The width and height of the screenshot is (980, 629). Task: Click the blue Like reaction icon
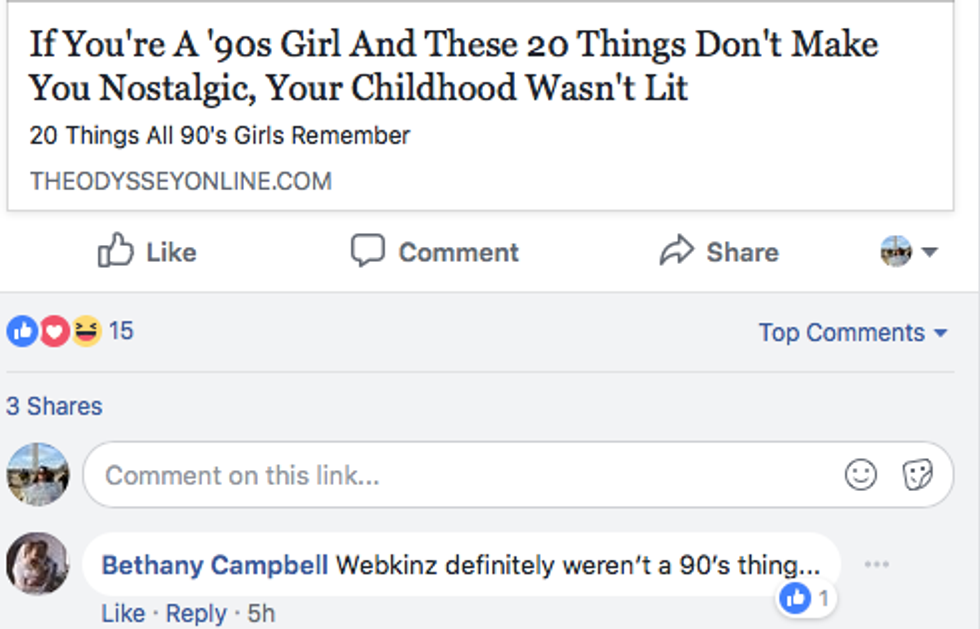point(21,331)
